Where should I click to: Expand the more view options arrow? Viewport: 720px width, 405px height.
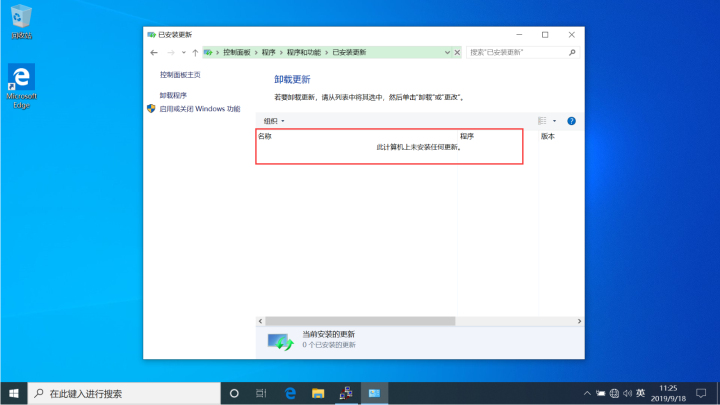point(554,121)
